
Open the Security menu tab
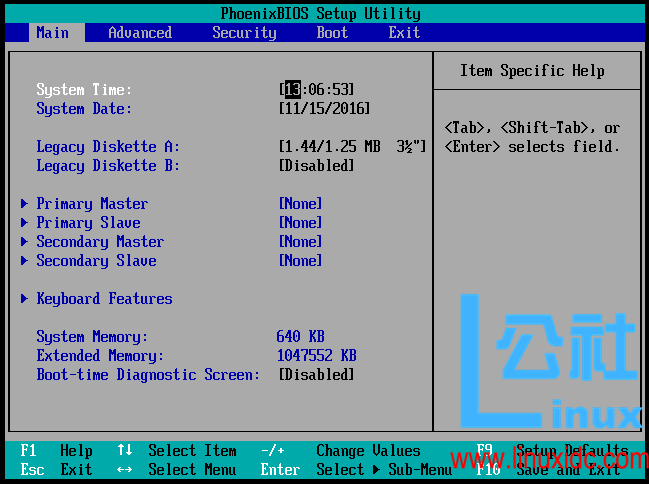244,33
